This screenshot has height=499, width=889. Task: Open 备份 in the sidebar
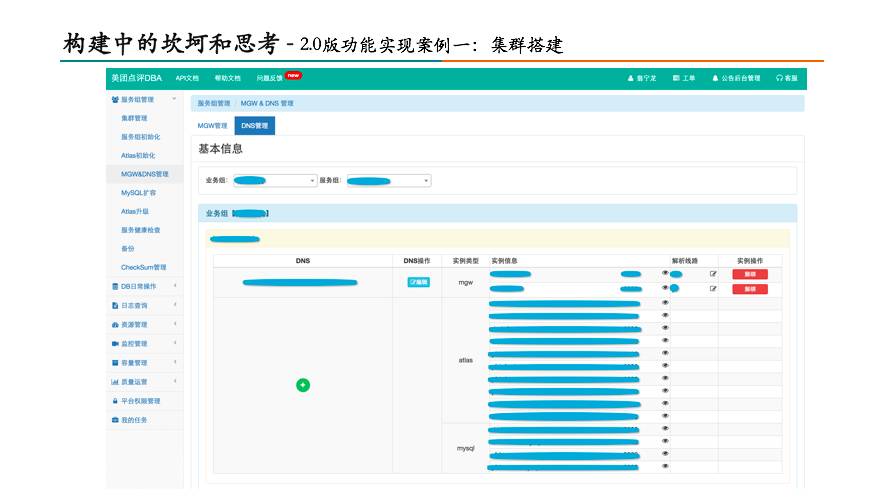(x=128, y=249)
